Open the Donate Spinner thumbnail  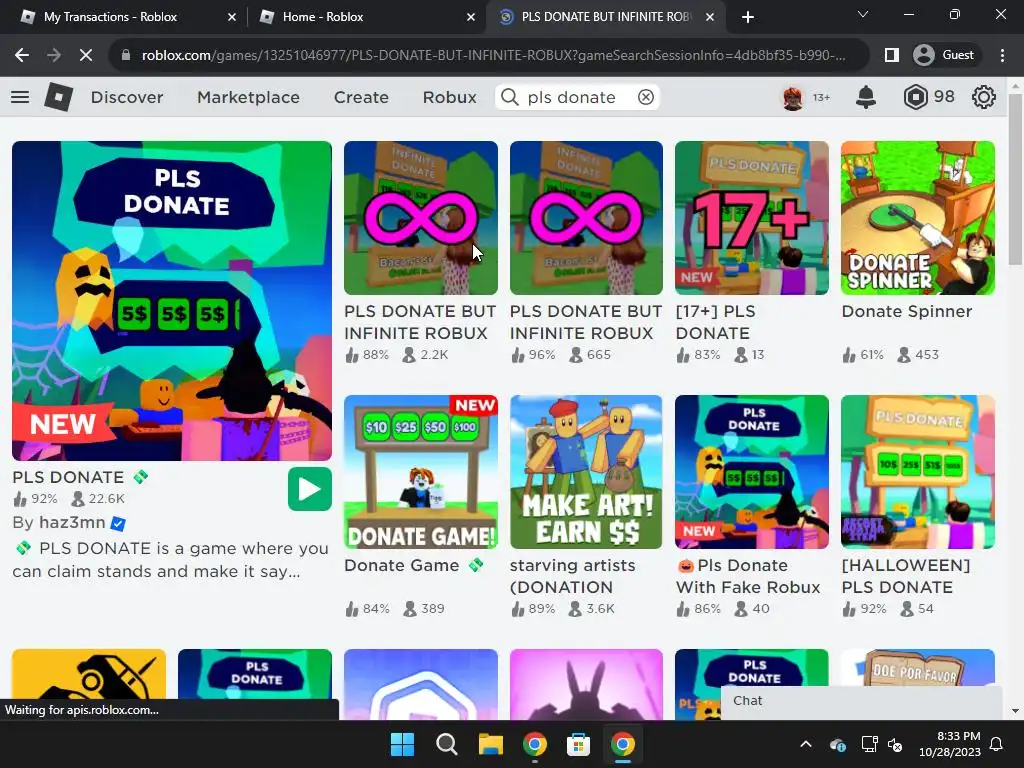pyautogui.click(x=918, y=218)
